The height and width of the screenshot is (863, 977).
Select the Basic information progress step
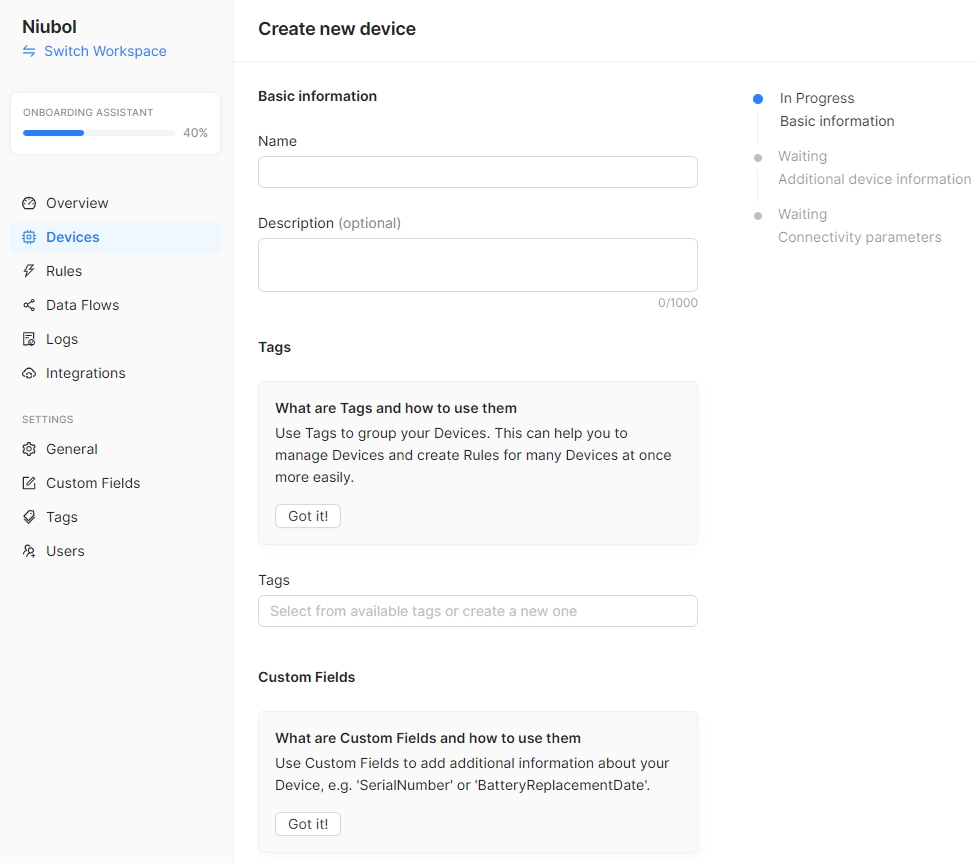click(x=836, y=121)
